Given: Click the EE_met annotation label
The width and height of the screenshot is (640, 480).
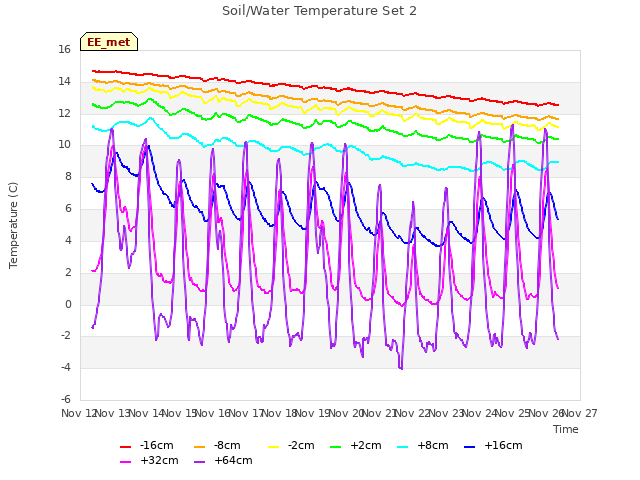Looking at the screenshot, I should click(x=109, y=42).
